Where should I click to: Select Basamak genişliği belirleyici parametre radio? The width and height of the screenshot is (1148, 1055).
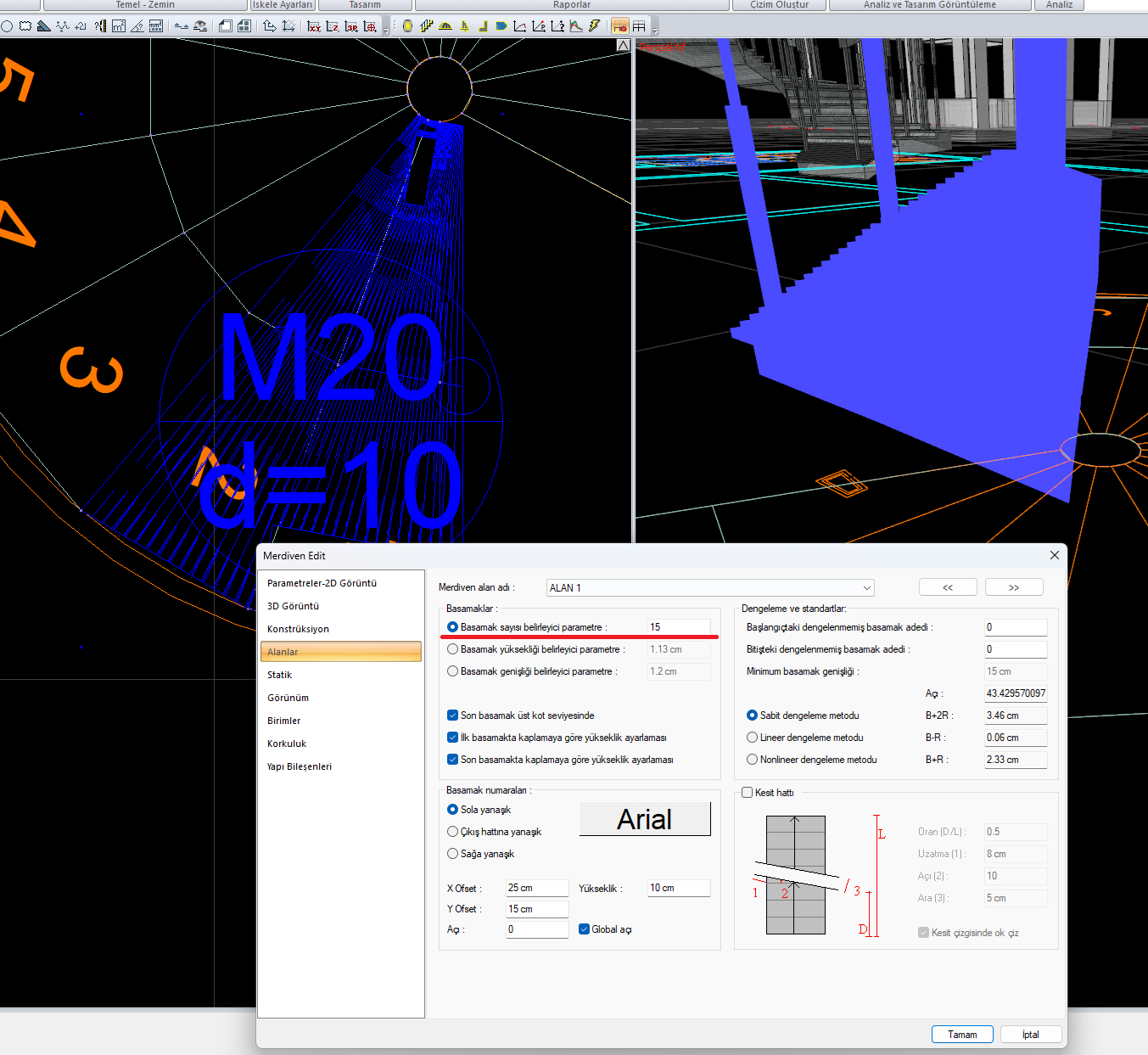[452, 671]
